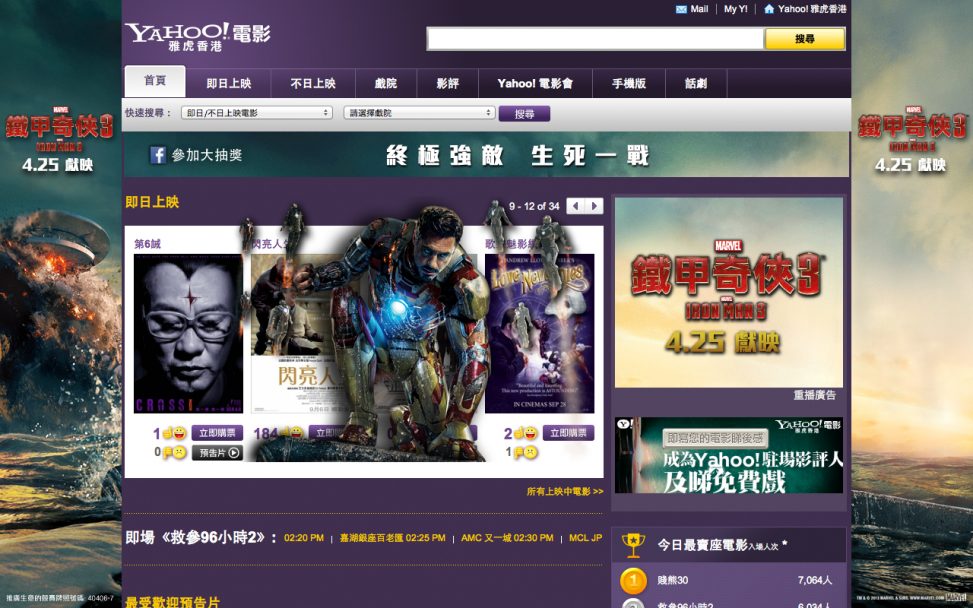Open the Love Never Dies poster

[x=539, y=334]
